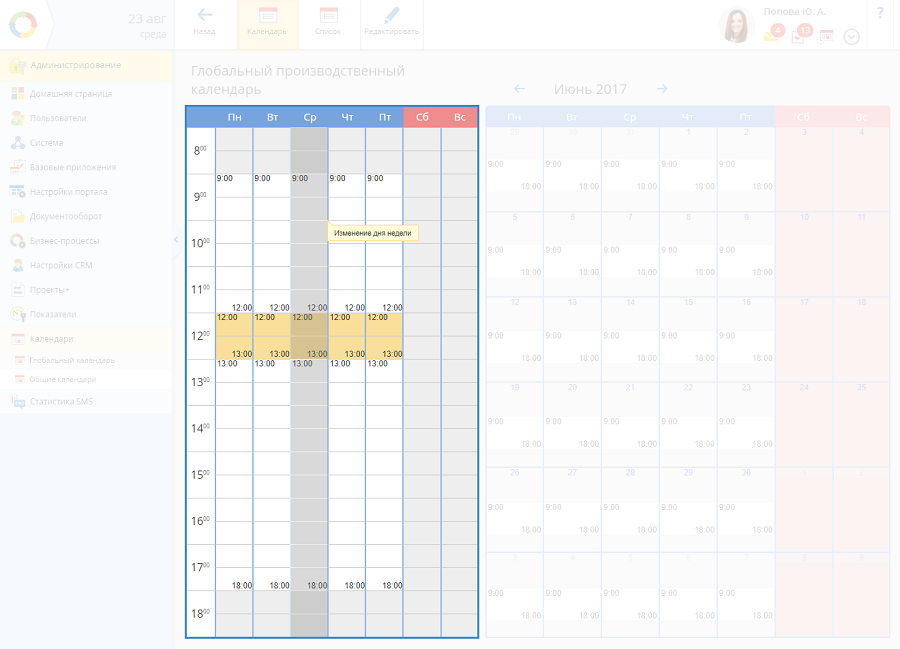Select June 14 in month calendar
The image size is (900, 649).
click(630, 340)
